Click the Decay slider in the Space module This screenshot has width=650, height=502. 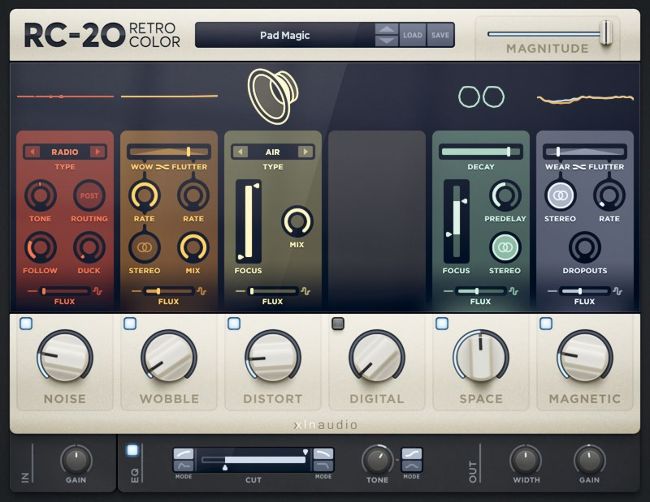pos(480,151)
